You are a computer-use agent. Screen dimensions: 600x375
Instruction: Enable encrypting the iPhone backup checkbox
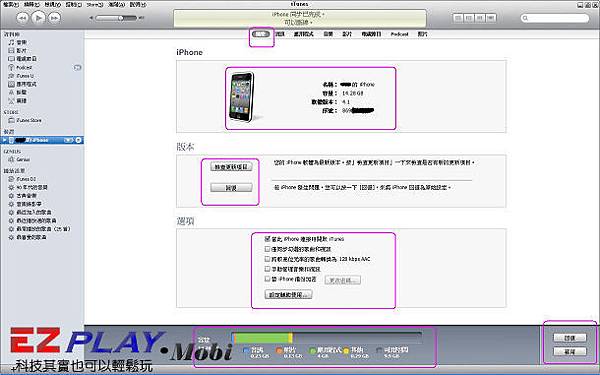coord(267,279)
